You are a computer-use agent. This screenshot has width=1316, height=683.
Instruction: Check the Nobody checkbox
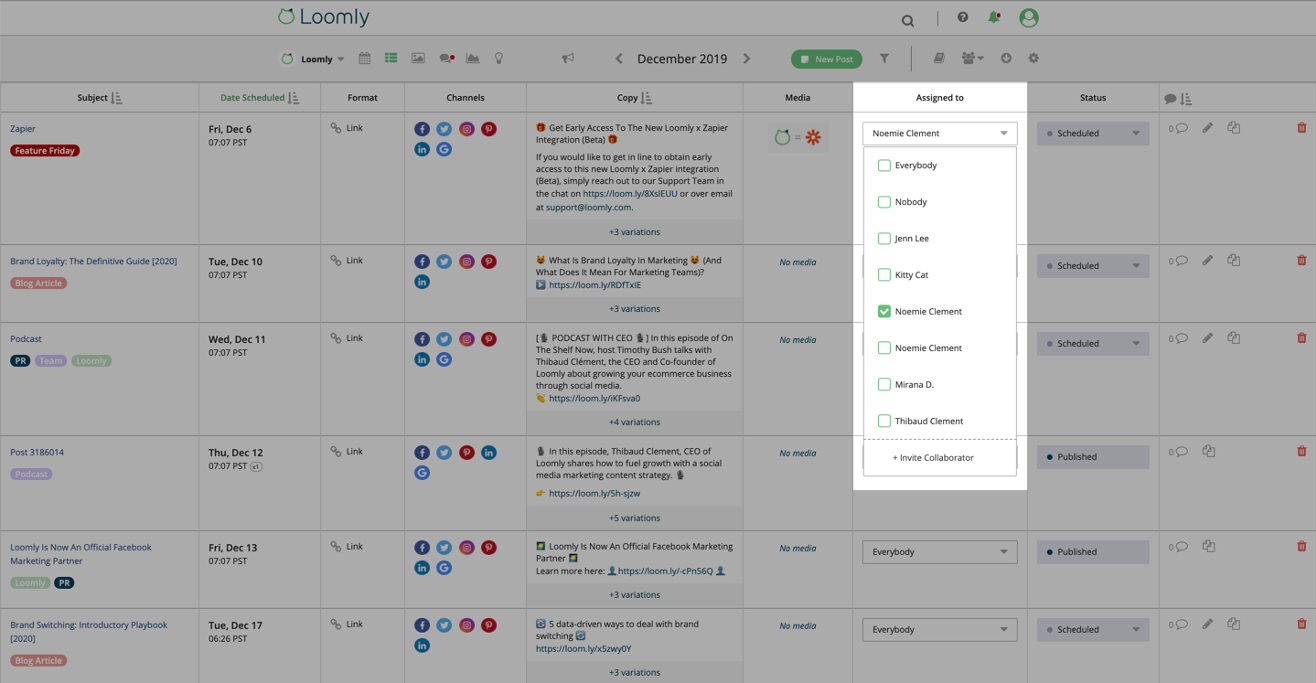pyautogui.click(x=884, y=202)
